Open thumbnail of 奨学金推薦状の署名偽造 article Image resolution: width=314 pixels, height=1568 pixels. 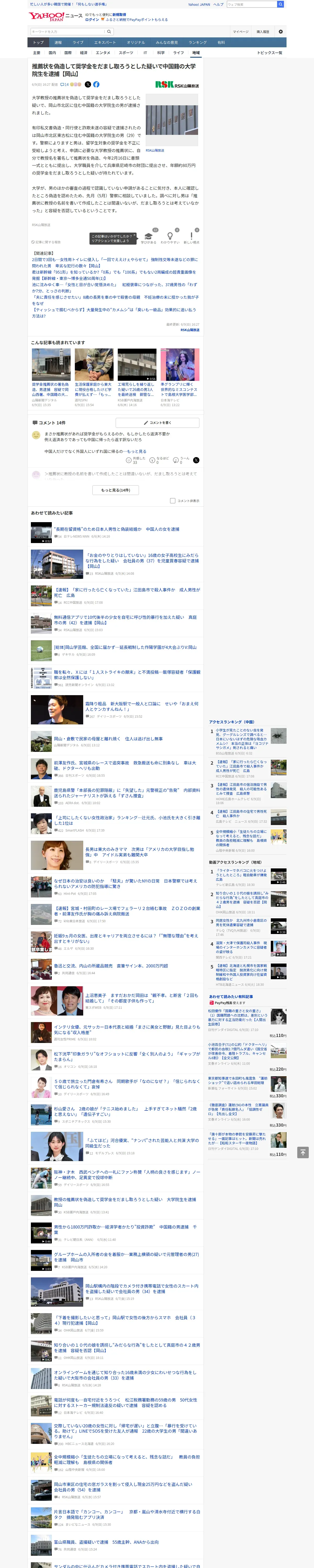pyautogui.click(x=51, y=365)
